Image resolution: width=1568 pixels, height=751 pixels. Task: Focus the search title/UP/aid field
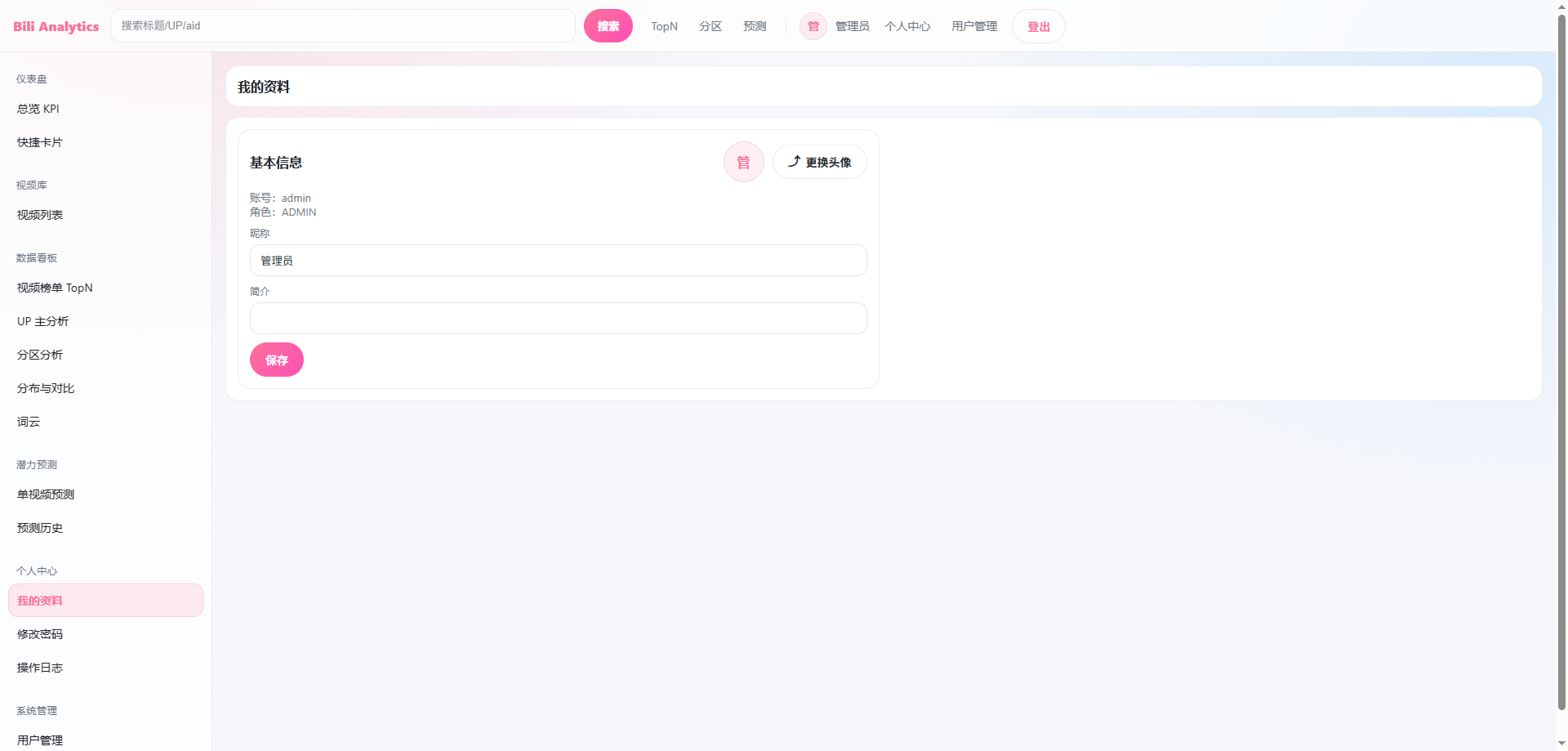[x=343, y=26]
